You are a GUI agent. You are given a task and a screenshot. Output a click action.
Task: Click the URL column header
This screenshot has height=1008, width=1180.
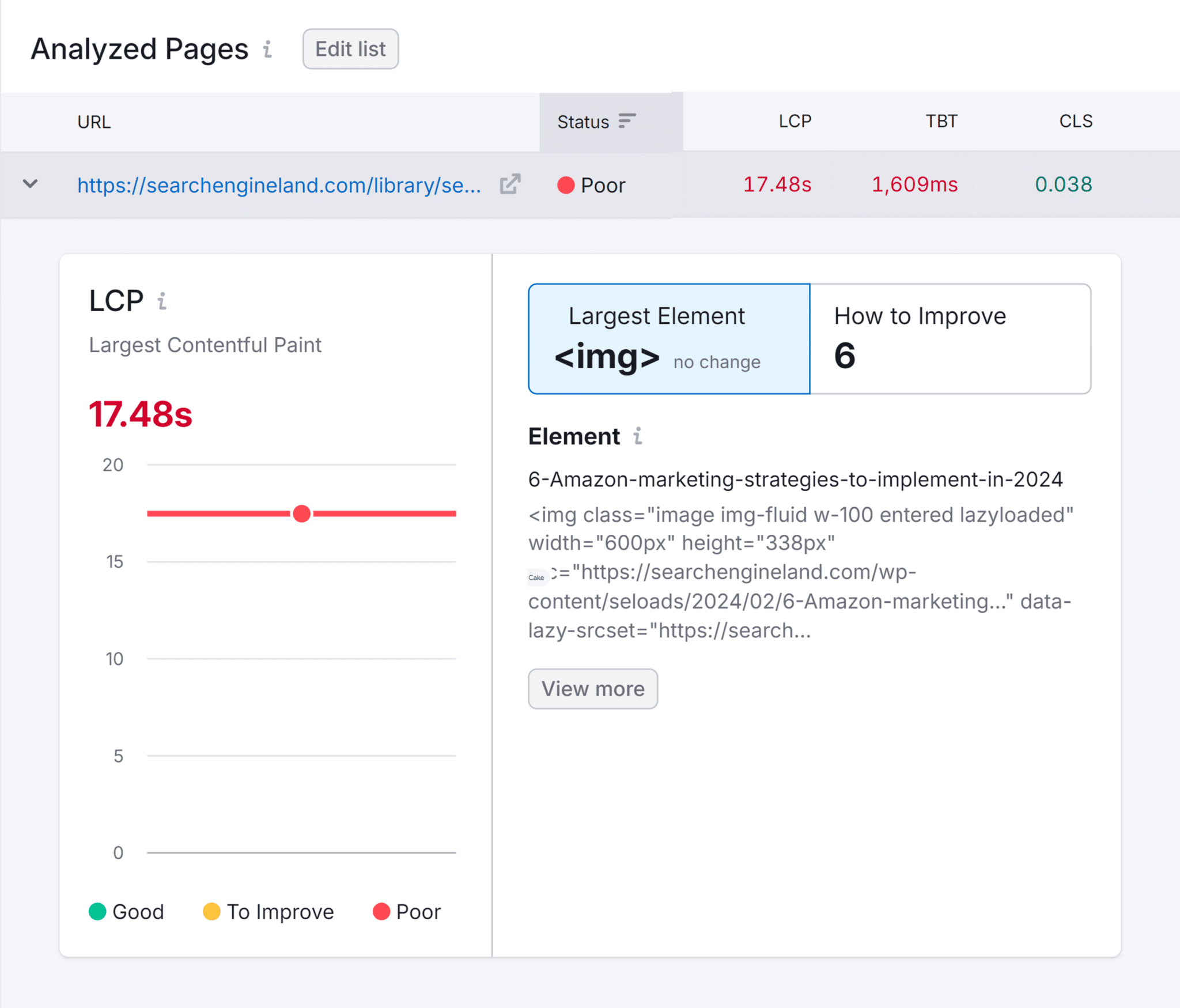coord(94,122)
